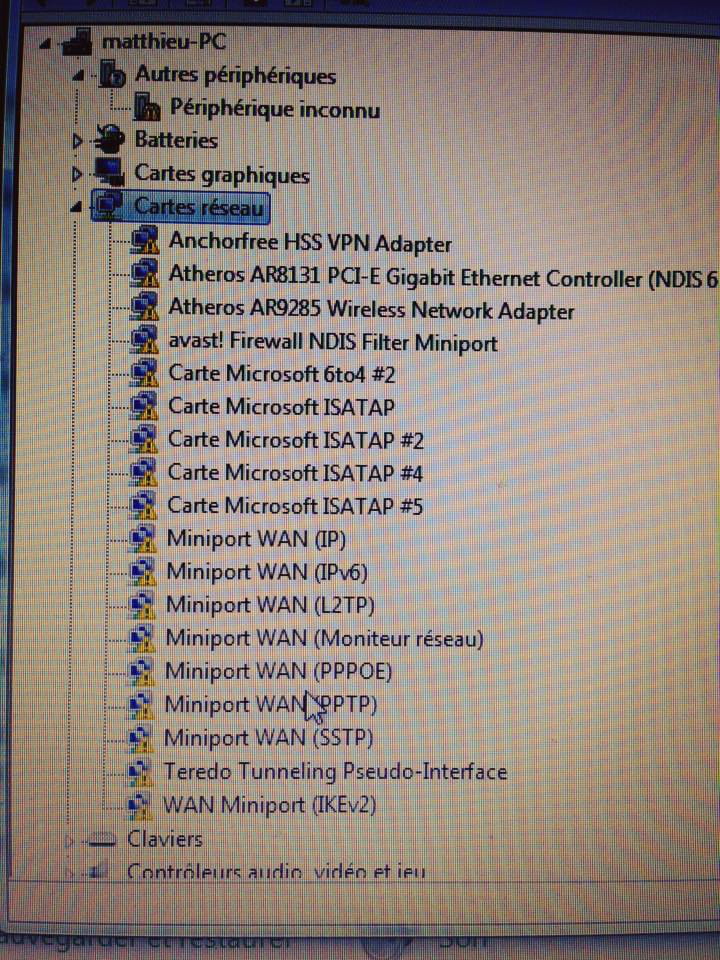Select the Périphérique inconnu entry
The width and height of the screenshot is (720, 960).
tap(274, 109)
